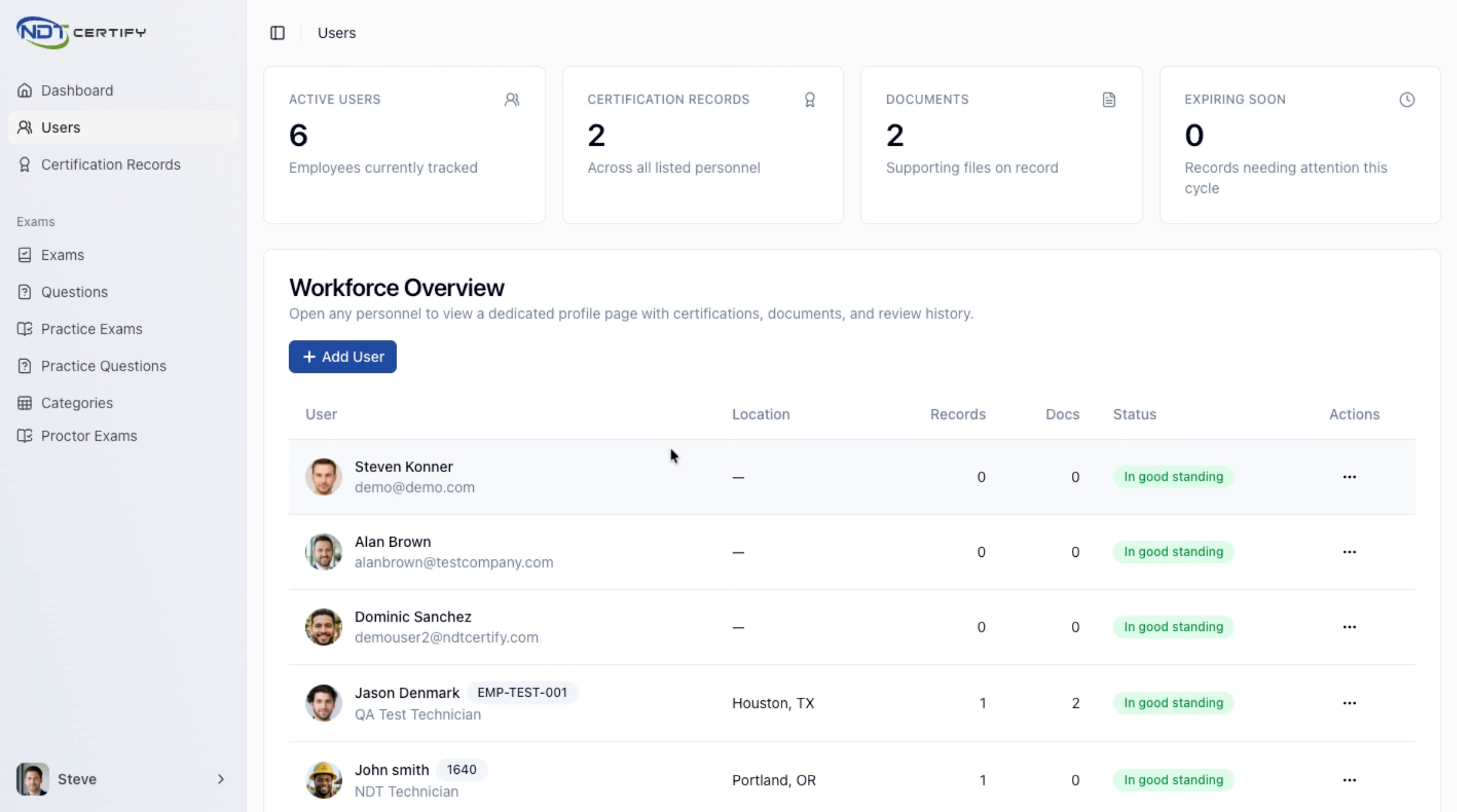Click the alanbrown@testcompany.com email
Screen dimensions: 1457x812
pyautogui.click(x=454, y=562)
